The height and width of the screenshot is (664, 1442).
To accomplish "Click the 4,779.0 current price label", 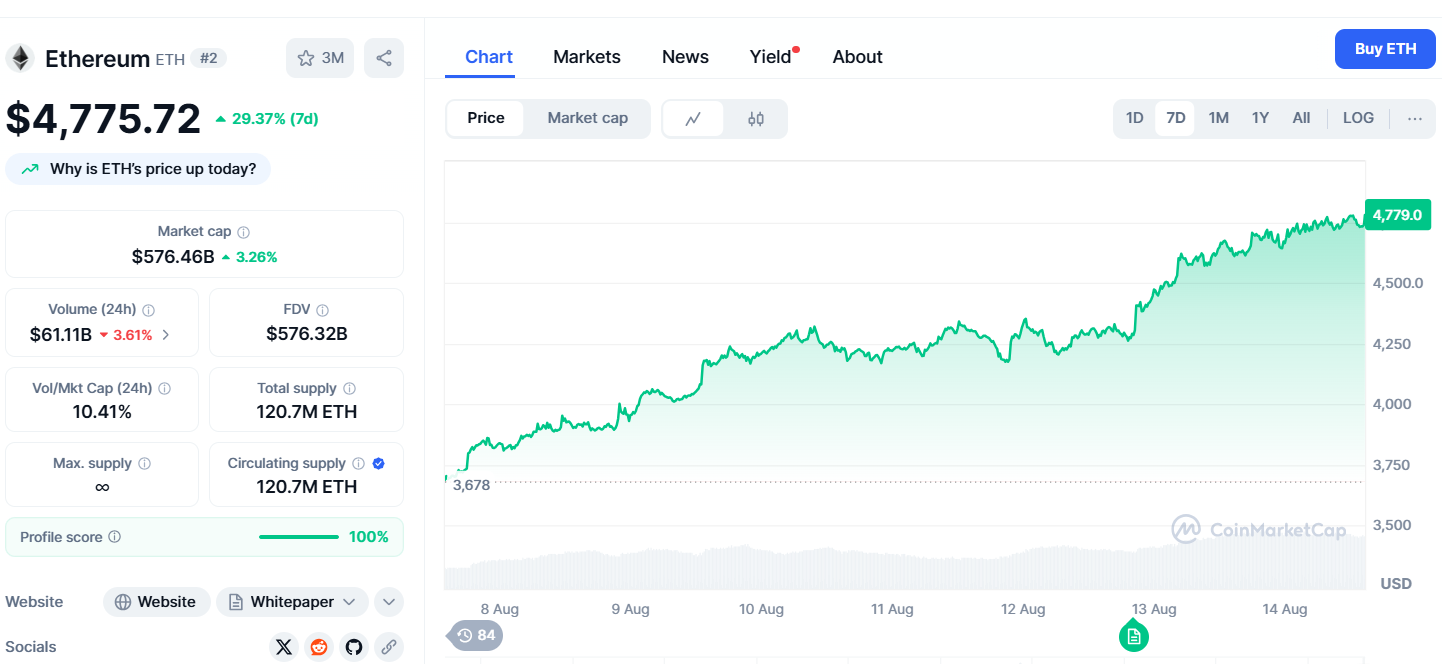I will point(1397,215).
